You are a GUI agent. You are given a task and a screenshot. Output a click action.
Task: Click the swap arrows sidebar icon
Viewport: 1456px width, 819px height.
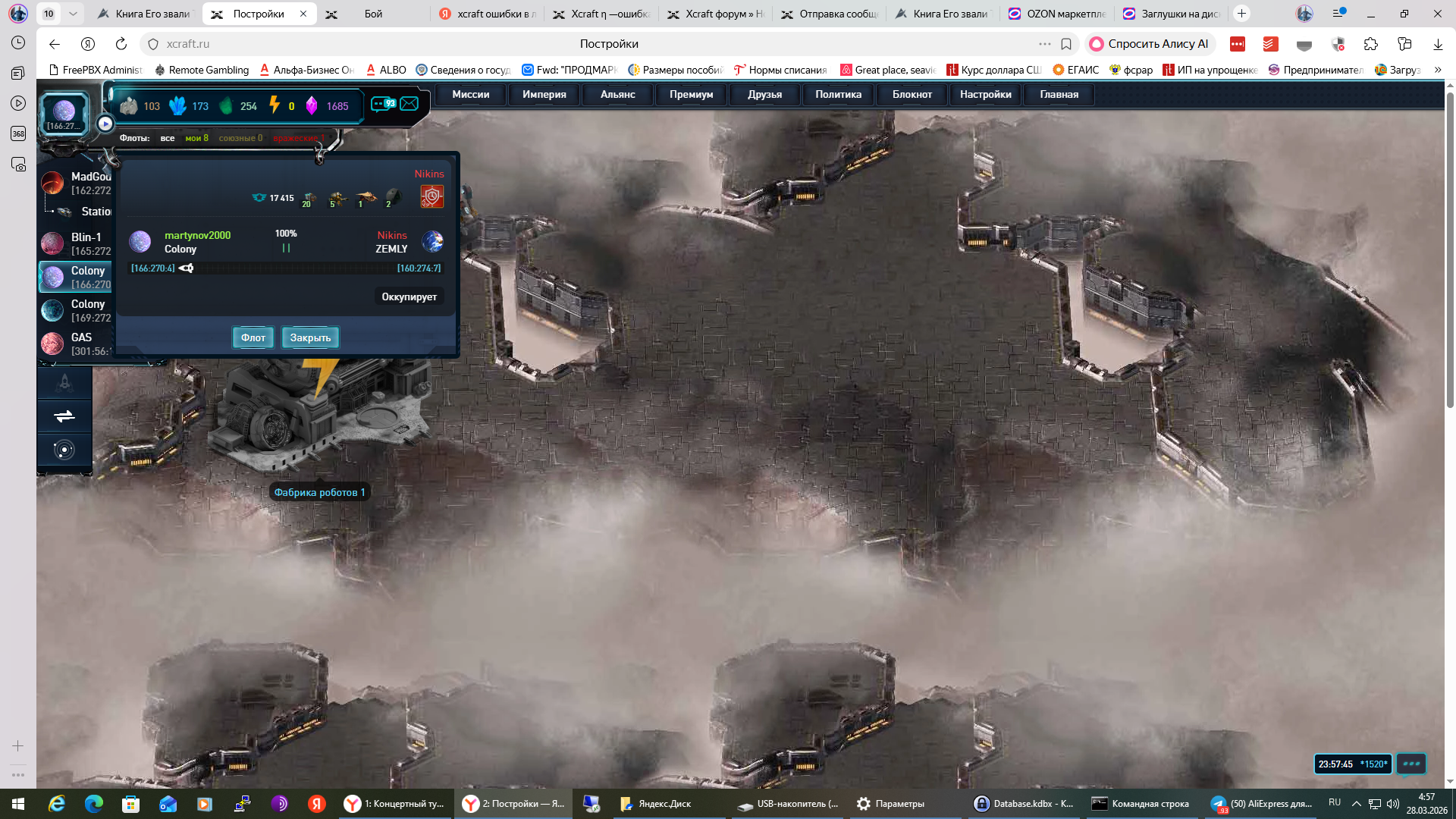[64, 416]
